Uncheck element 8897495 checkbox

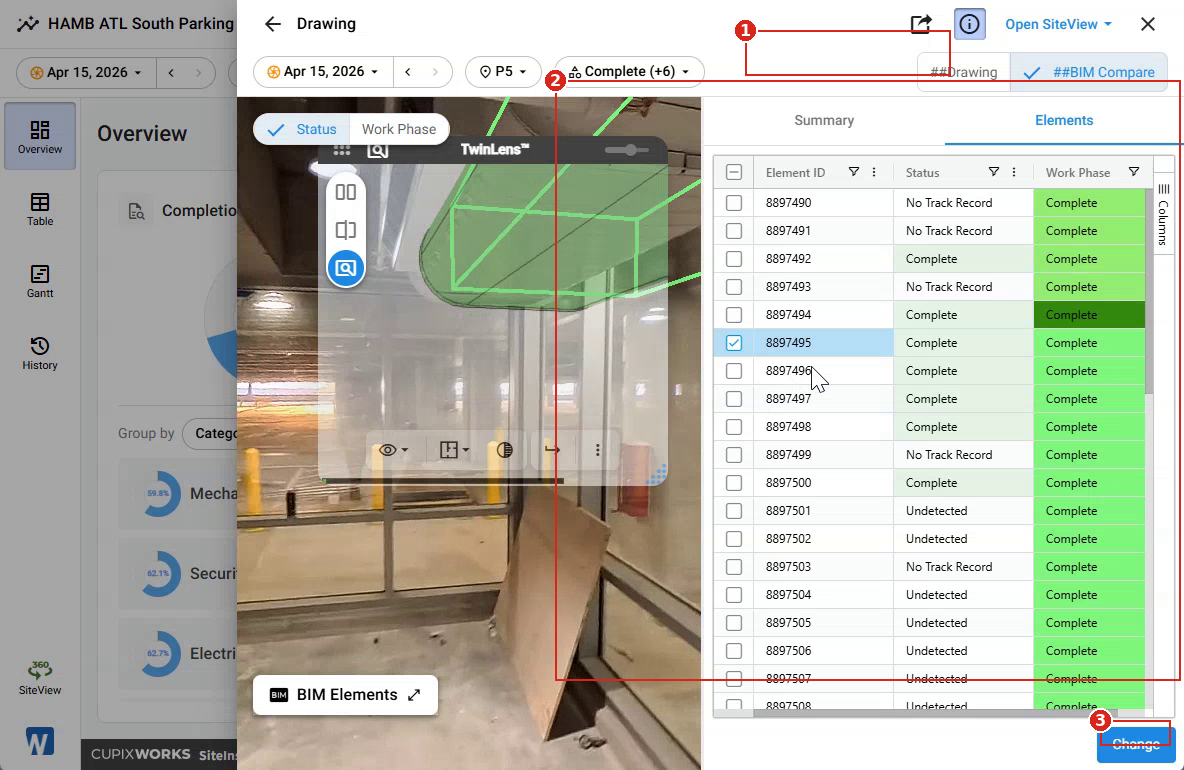(733, 343)
